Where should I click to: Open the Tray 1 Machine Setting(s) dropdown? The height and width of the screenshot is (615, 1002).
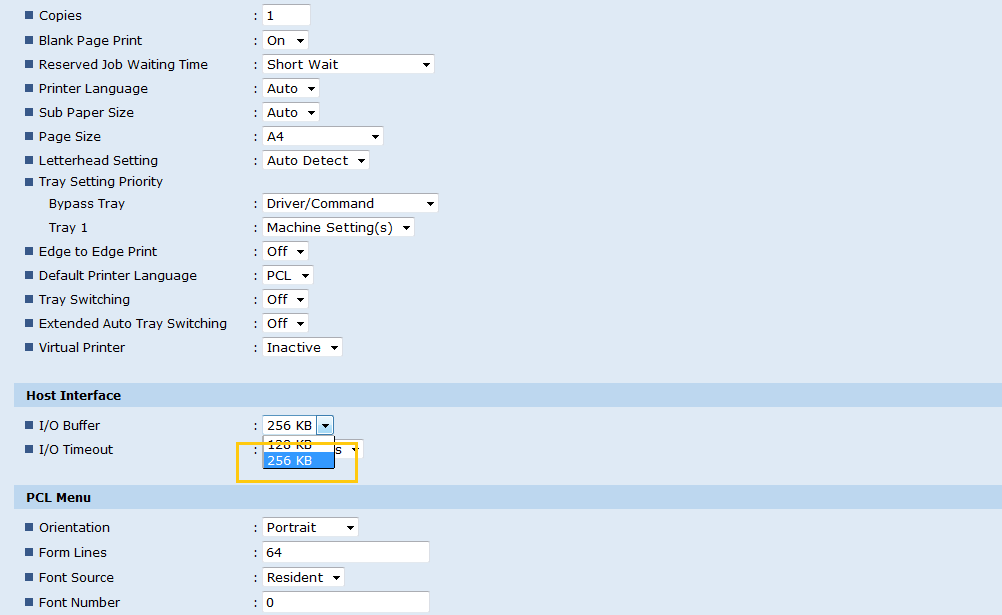(x=338, y=228)
